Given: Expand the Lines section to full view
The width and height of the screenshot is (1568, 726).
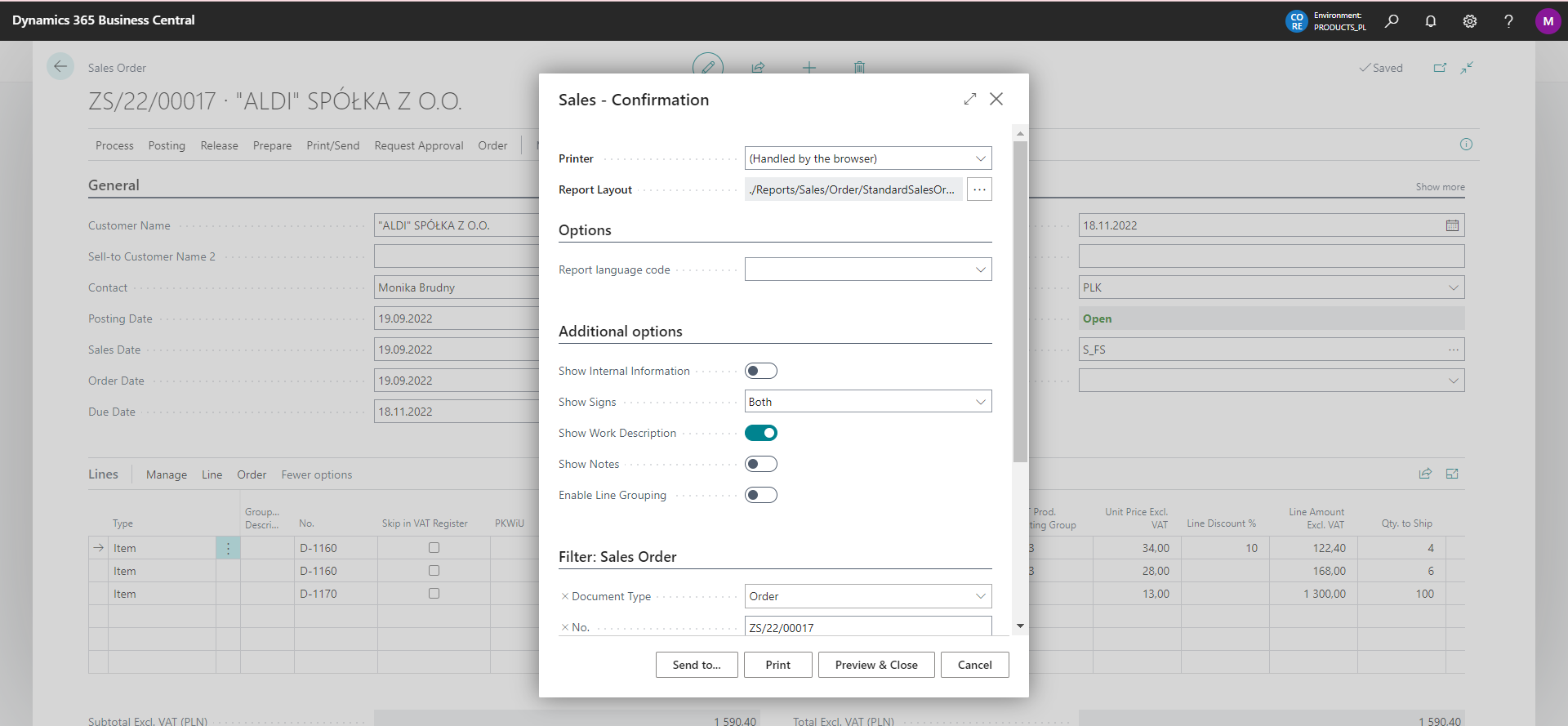Looking at the screenshot, I should point(1452,474).
